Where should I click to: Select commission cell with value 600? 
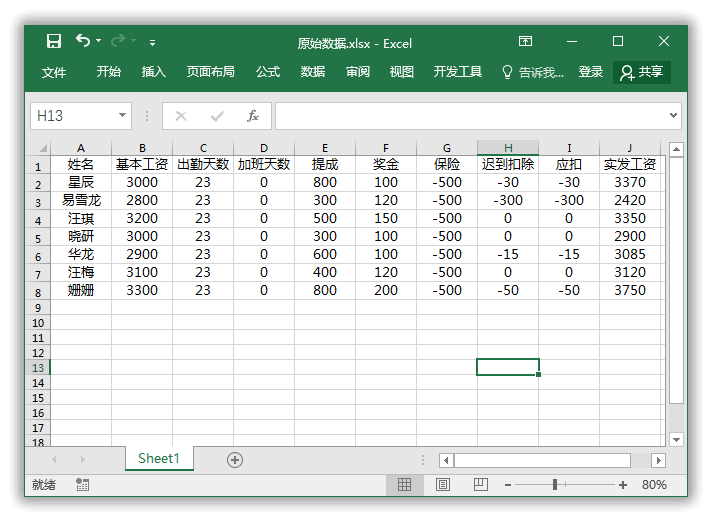[x=325, y=254]
